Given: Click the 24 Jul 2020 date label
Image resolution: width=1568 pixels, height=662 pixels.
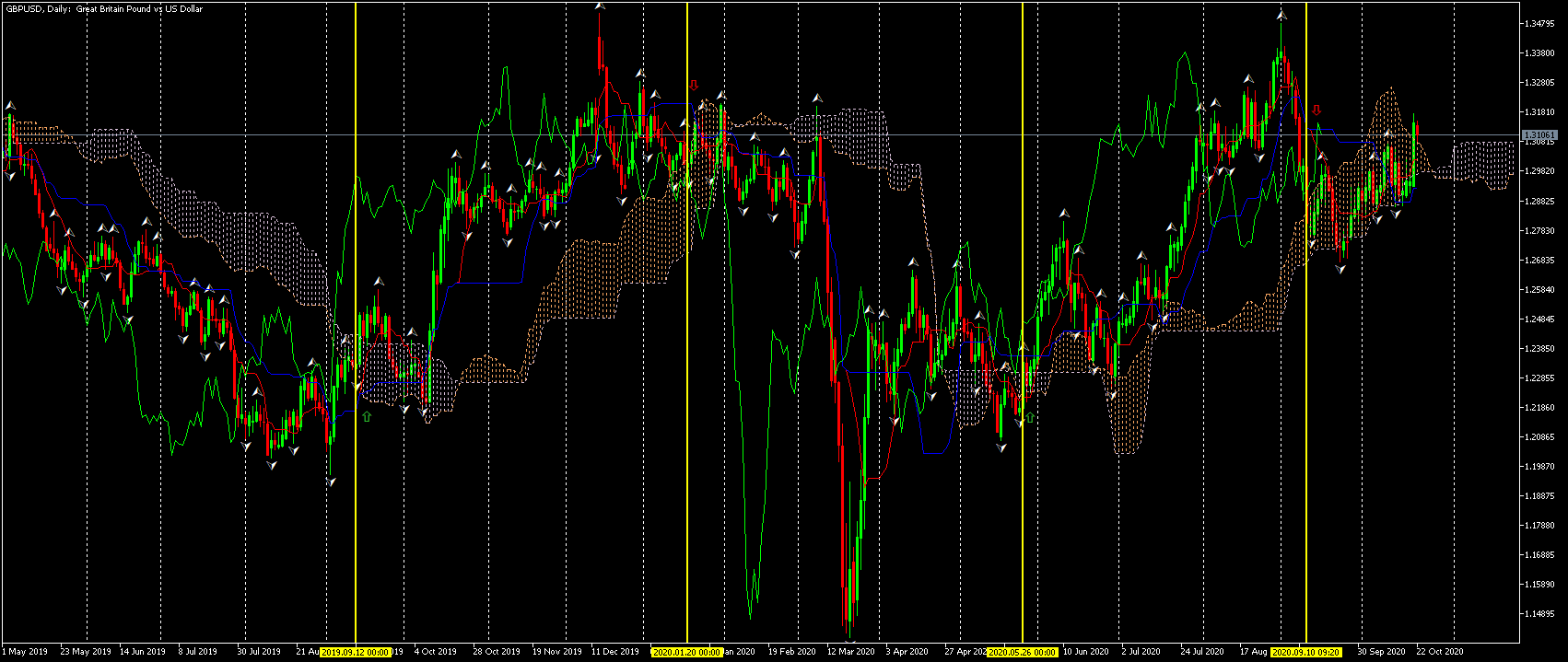Looking at the screenshot, I should point(1202,652).
